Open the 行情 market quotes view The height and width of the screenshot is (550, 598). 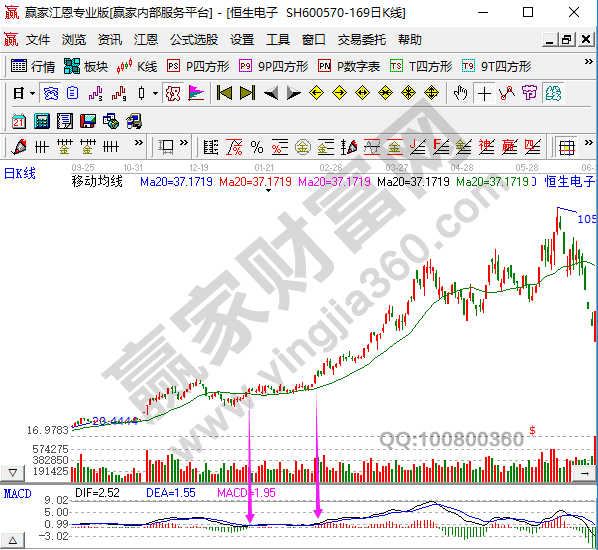[33, 66]
